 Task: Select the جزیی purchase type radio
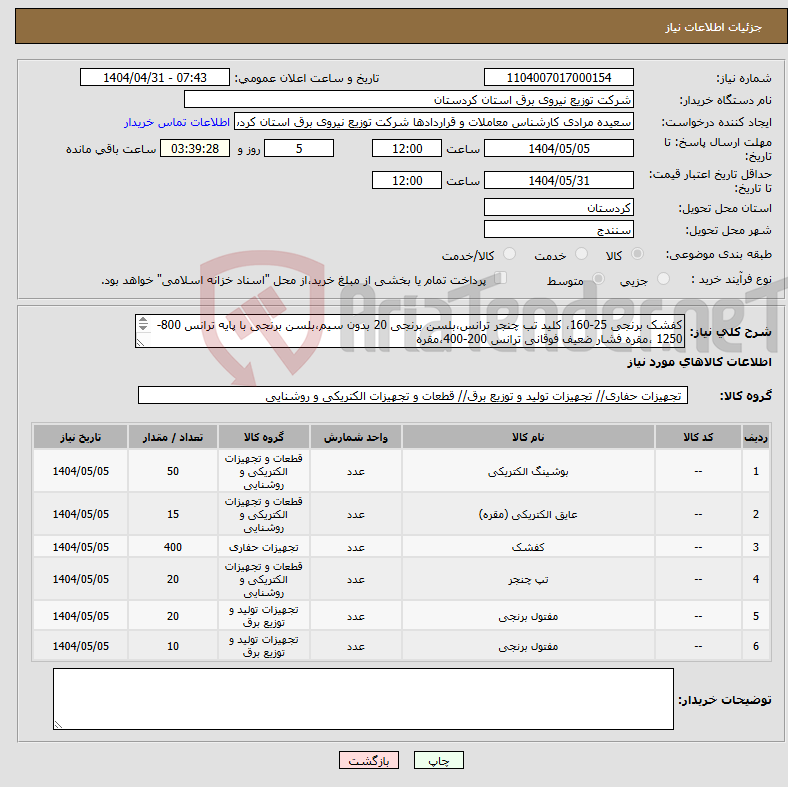point(663,278)
